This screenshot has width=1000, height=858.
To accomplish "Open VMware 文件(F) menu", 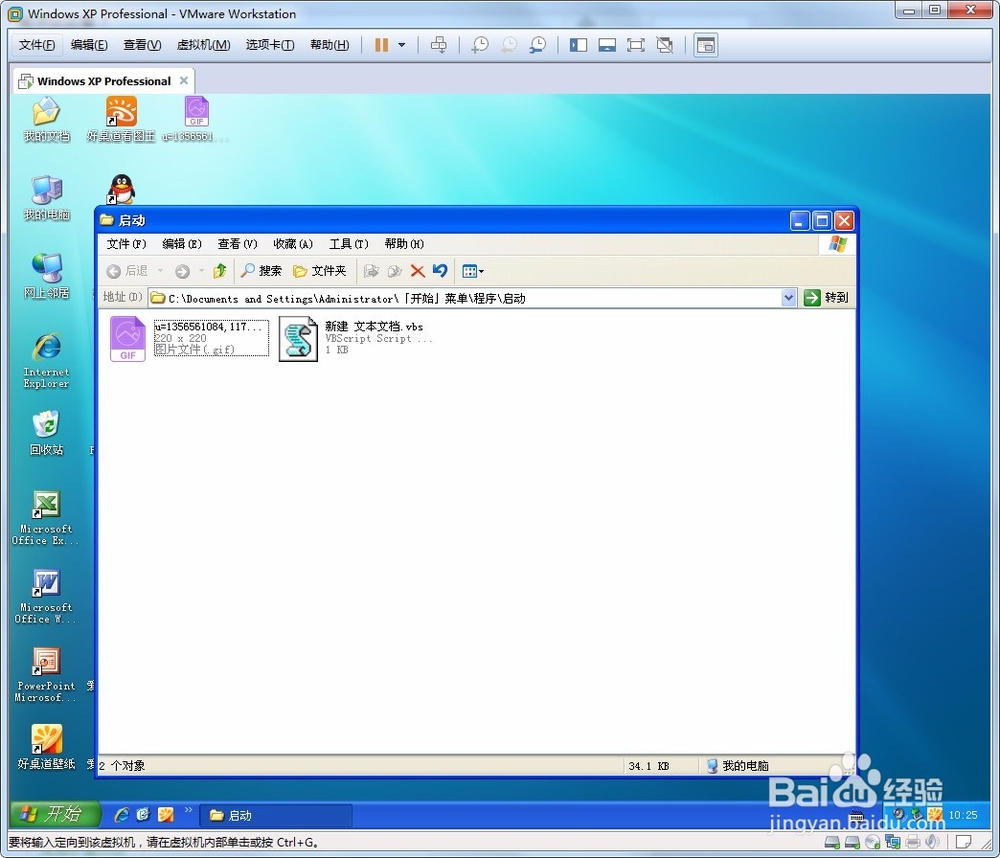I will (36, 45).
